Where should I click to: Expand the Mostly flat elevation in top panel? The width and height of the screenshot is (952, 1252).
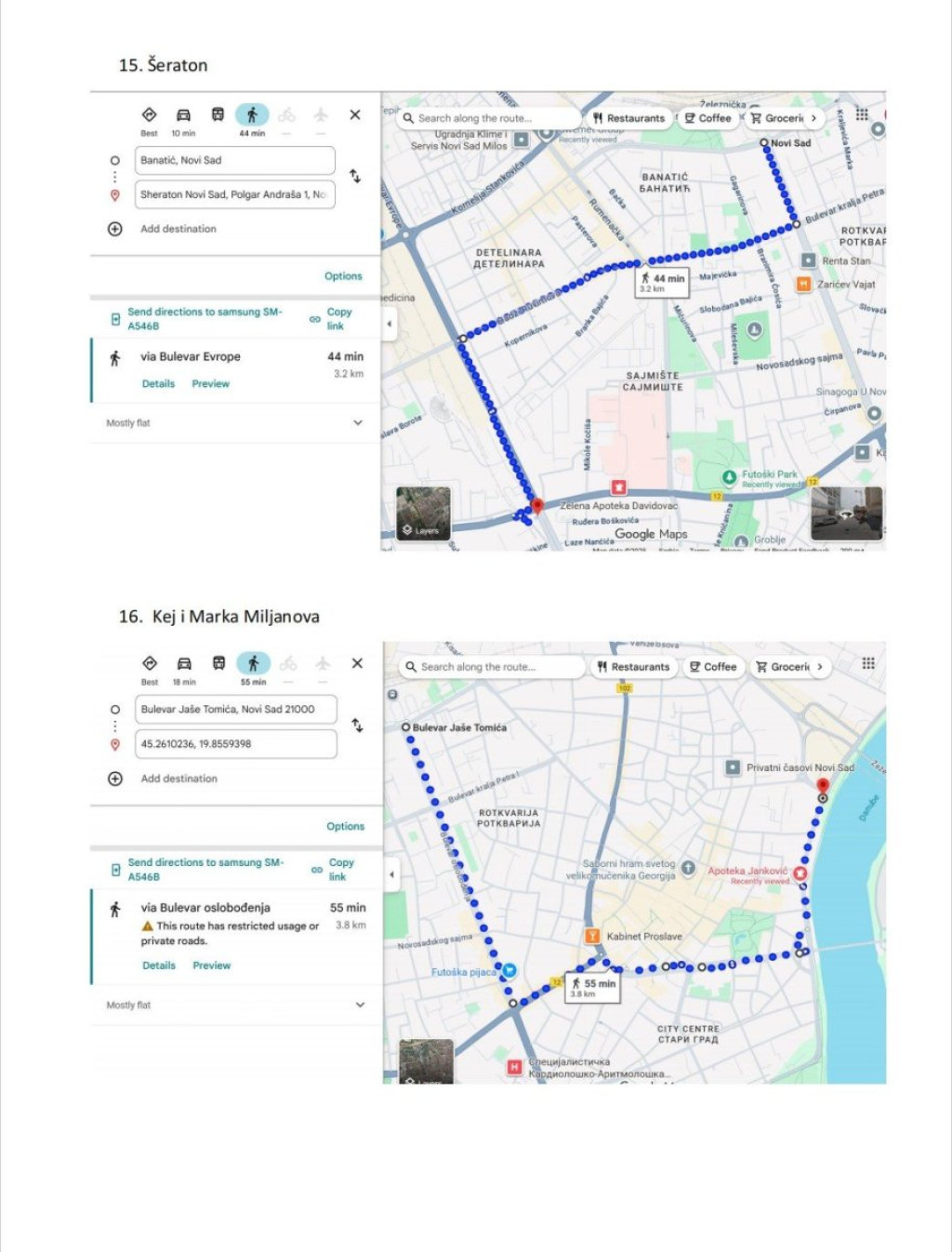[358, 423]
